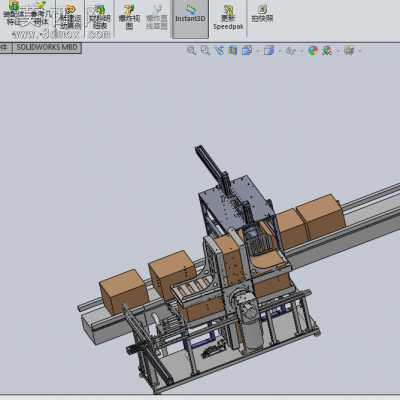400x400 pixels.
Task: Open the View Orientation dropdown arrow
Action: click(x=257, y=51)
